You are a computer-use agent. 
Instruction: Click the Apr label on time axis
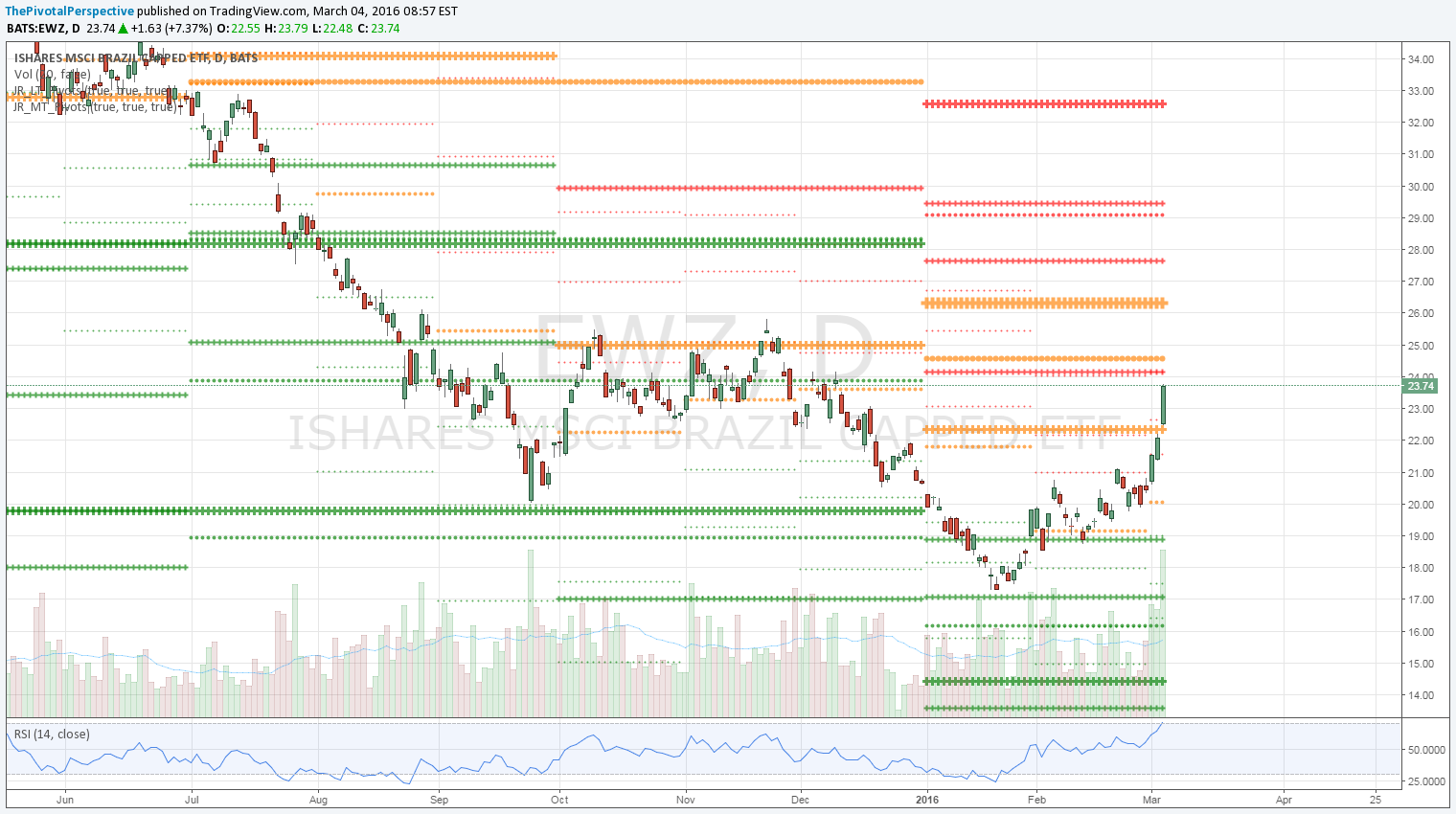(x=1284, y=800)
